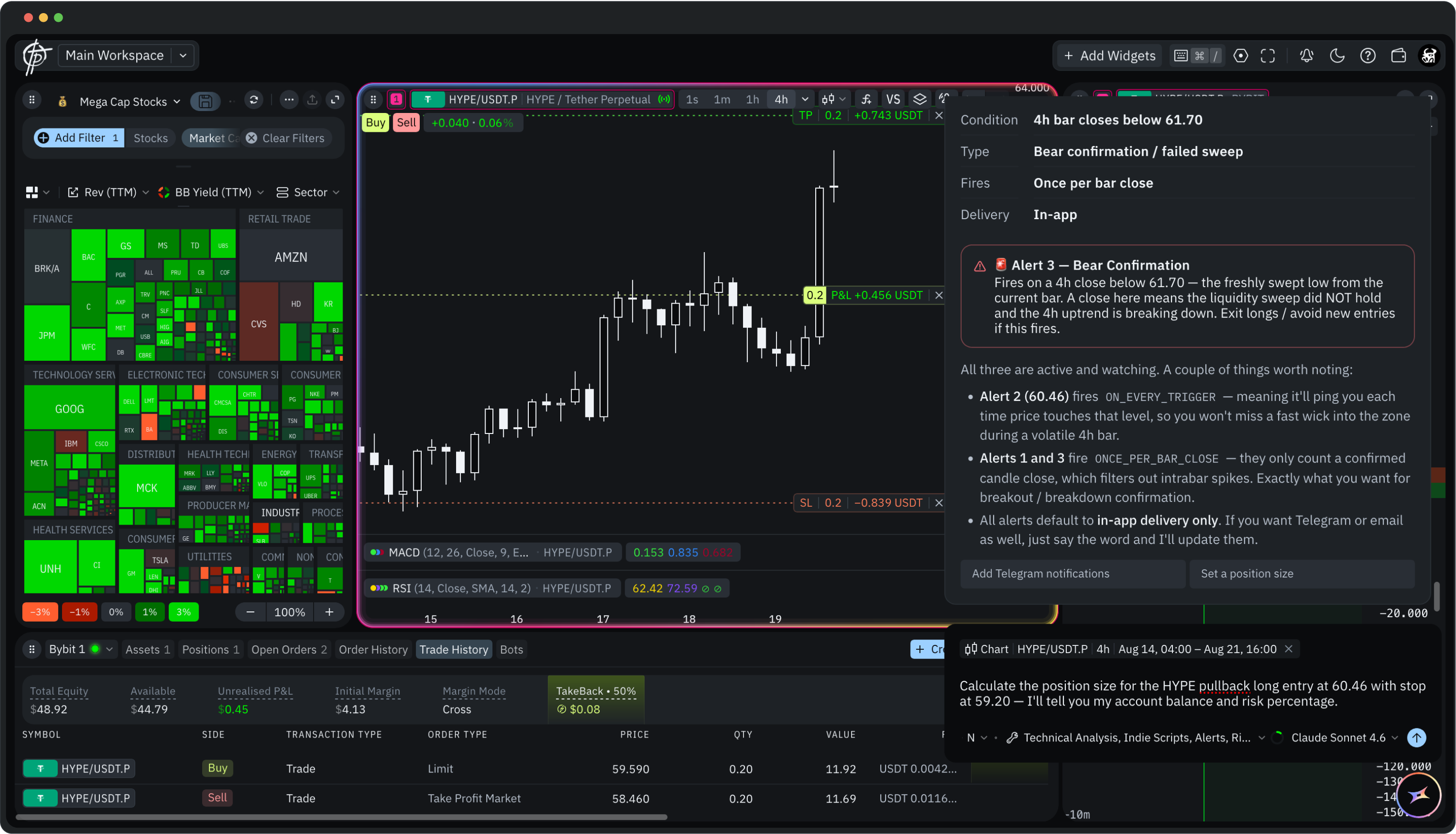The width and height of the screenshot is (1456, 834).
Task: Open the heatmap layout type dropdown
Action: click(38, 192)
